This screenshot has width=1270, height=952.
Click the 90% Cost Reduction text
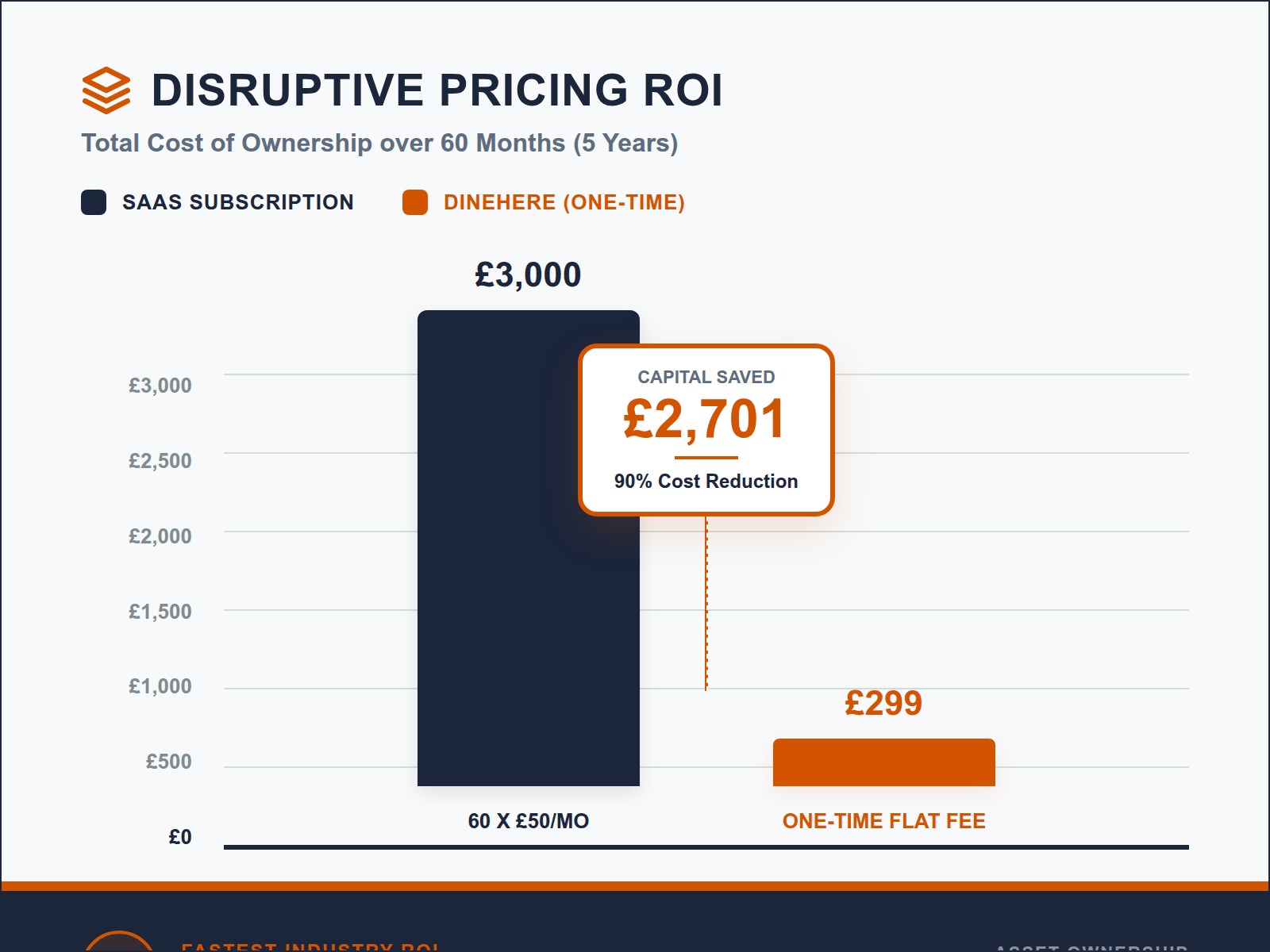click(x=706, y=481)
